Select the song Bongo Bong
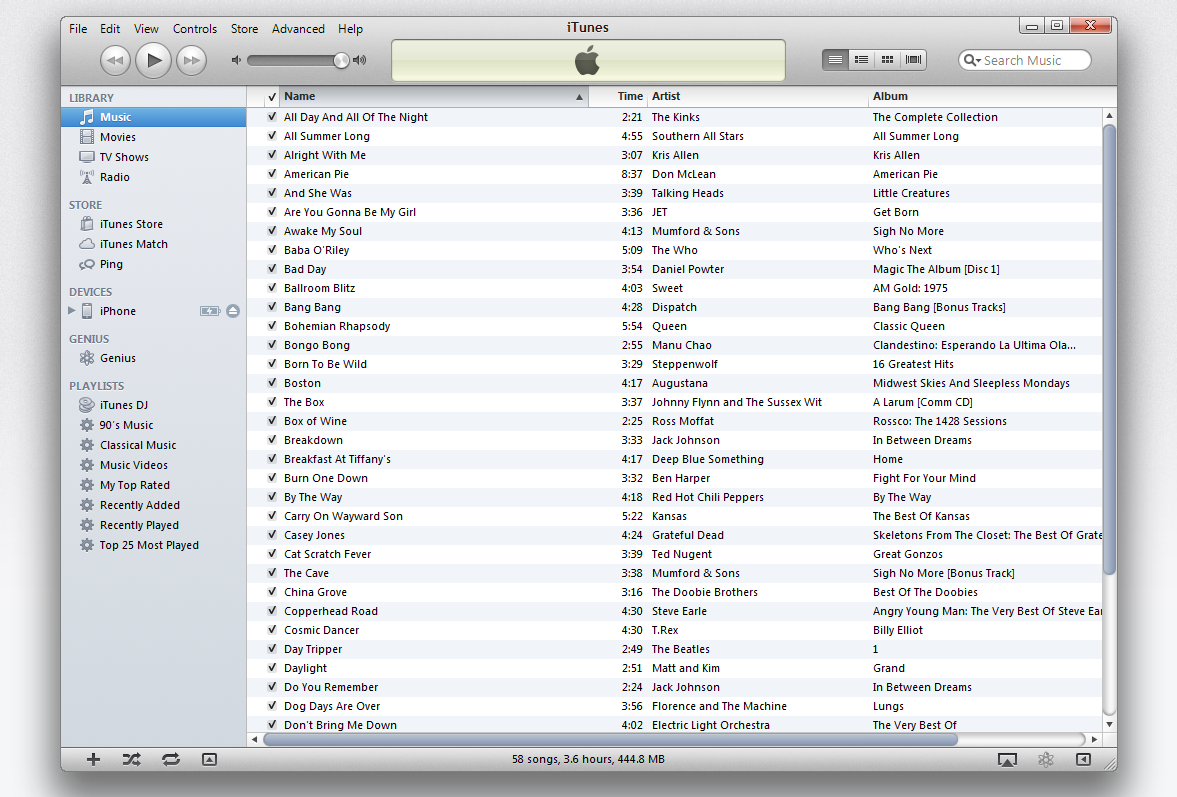1177x797 pixels. 317,345
